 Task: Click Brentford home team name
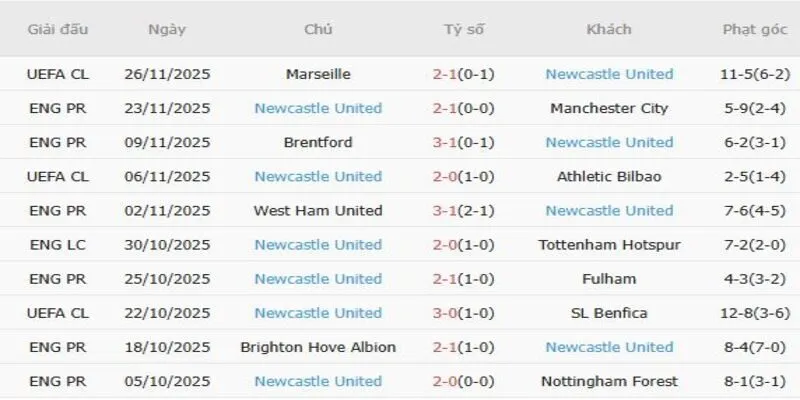pos(318,142)
